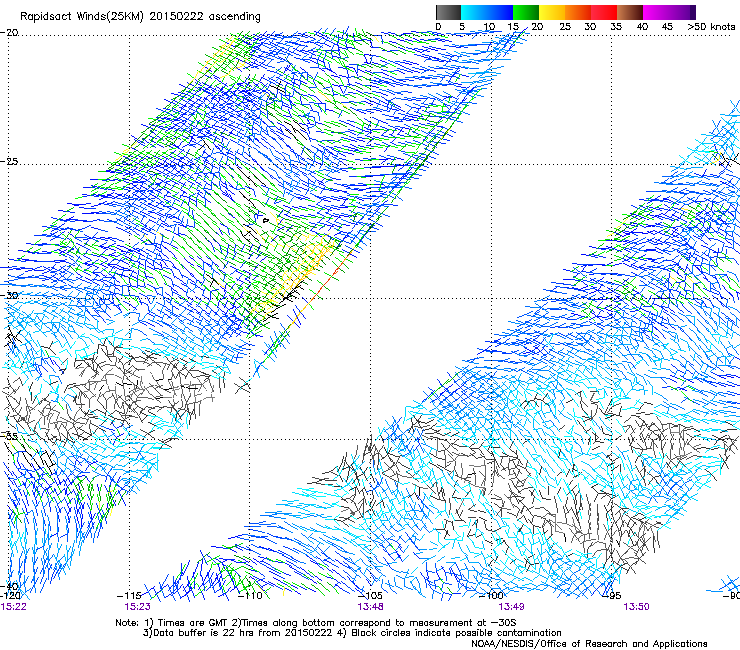Click the '-95' longitude label
The image size is (740, 650).
pyautogui.click(x=612, y=596)
